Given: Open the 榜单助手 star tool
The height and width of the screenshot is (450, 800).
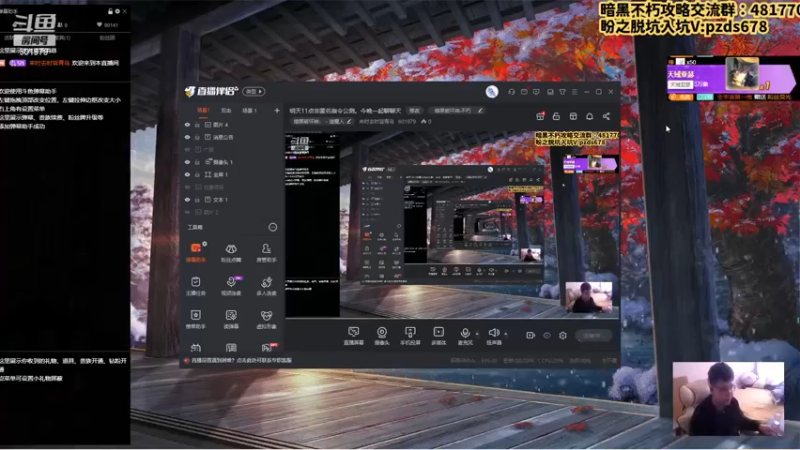Looking at the screenshot, I should 195,319.
